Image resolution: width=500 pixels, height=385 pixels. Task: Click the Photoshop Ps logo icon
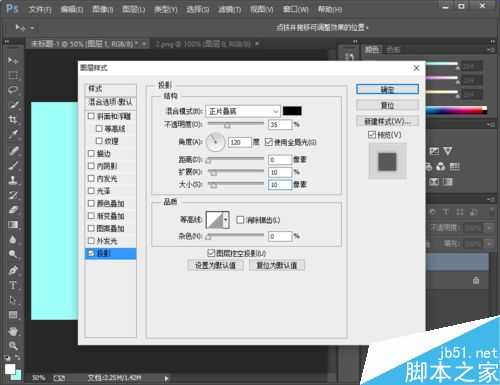pyautogui.click(x=12, y=8)
